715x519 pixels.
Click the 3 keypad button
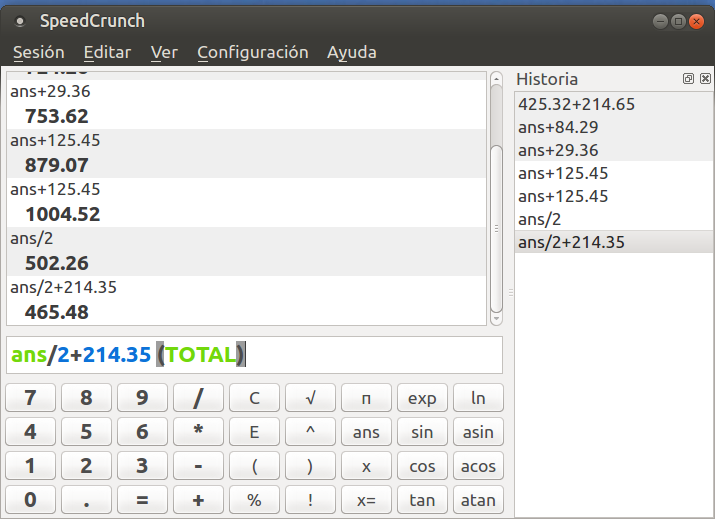[142, 466]
